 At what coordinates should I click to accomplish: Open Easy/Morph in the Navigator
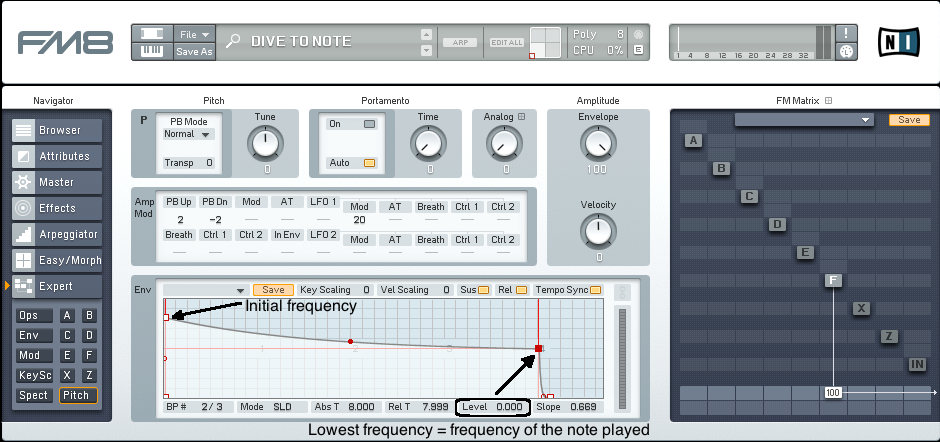(x=57, y=260)
